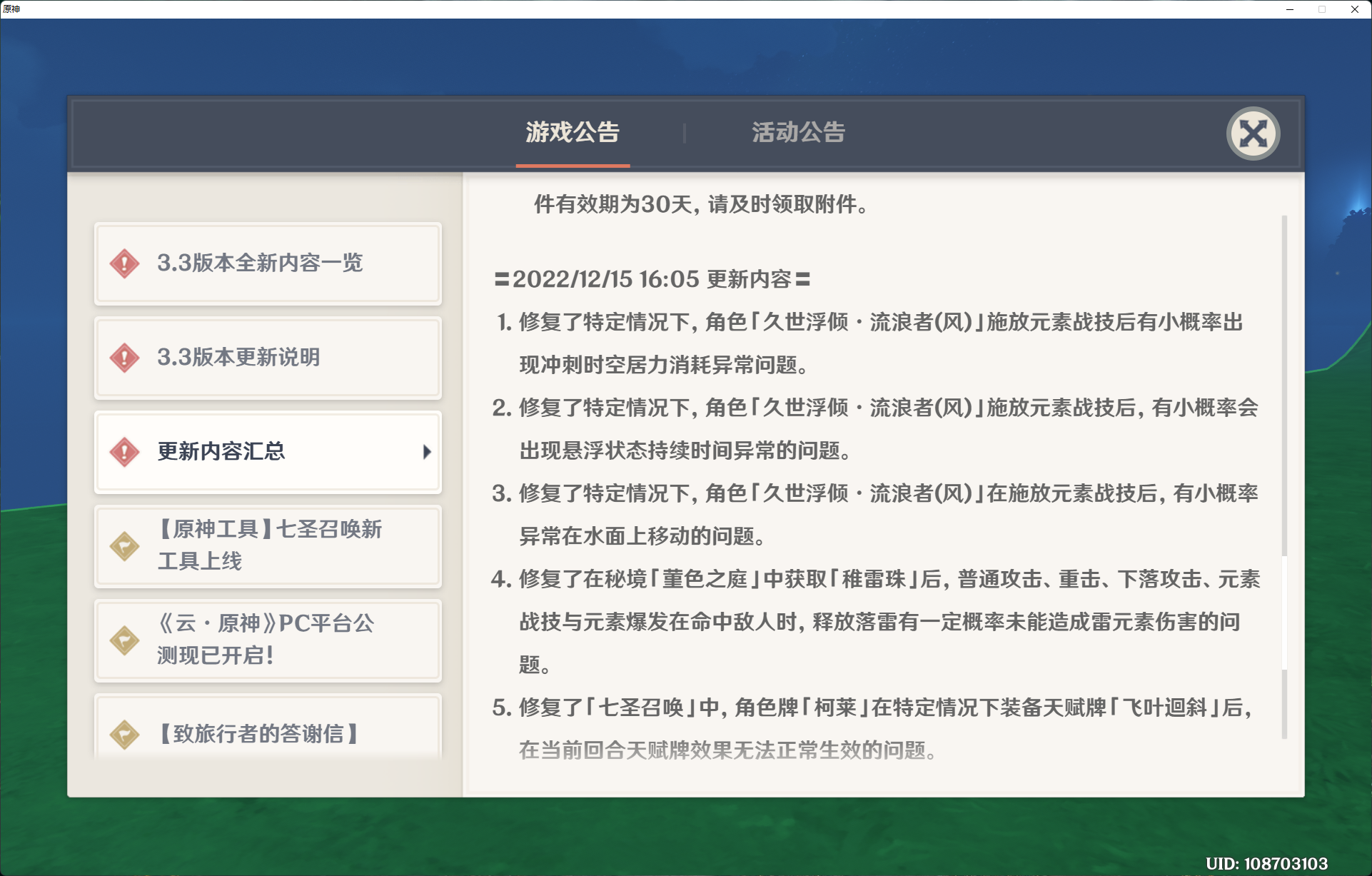Click red alert icon beside 更新内容汇总

125,452
